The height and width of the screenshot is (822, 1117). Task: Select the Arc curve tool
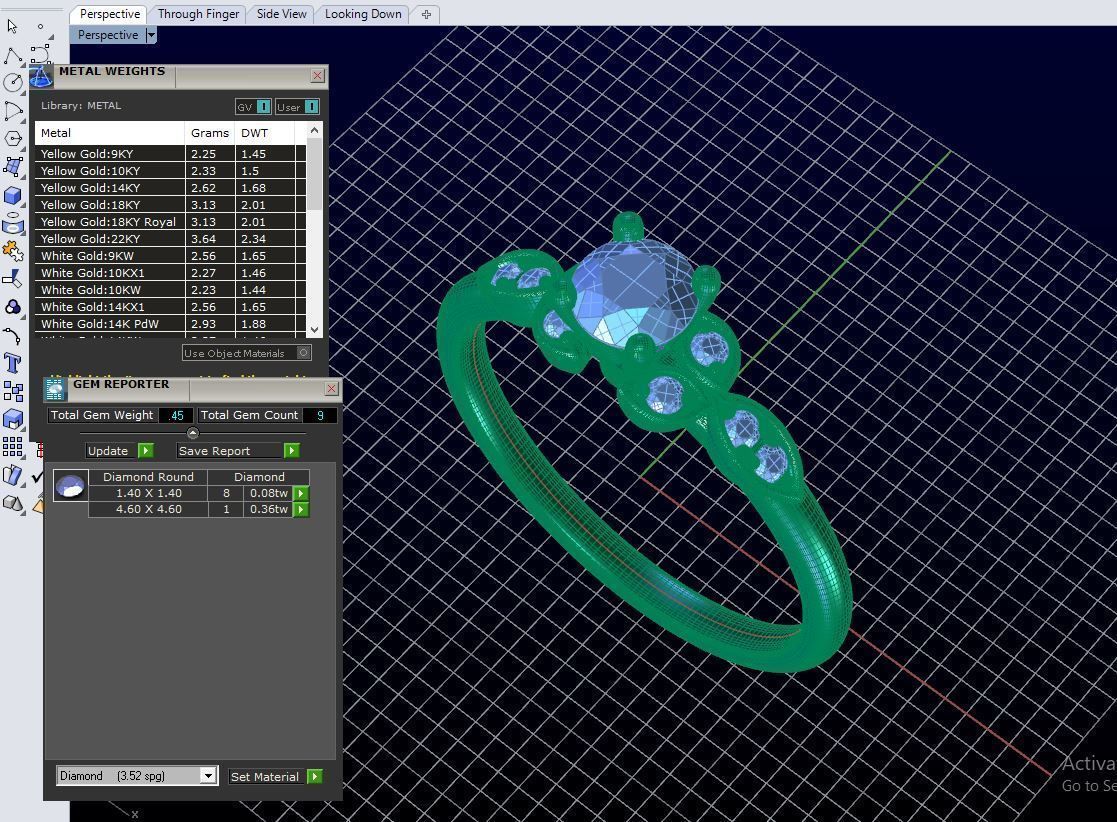(x=13, y=110)
